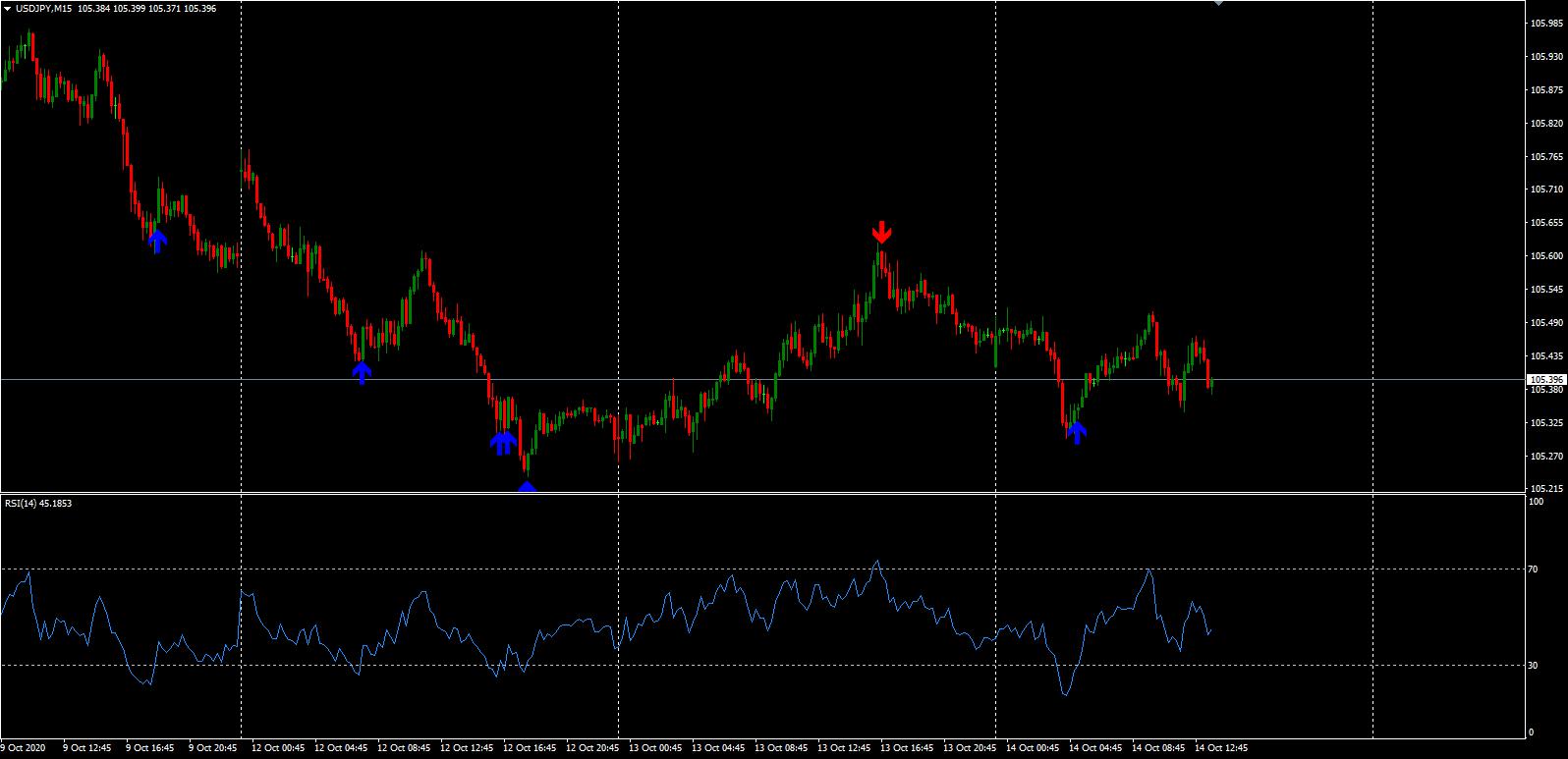This screenshot has width=1568, height=759.
Task: Click the RSI(14) 45.1853 indicator label
Action: click(x=37, y=503)
